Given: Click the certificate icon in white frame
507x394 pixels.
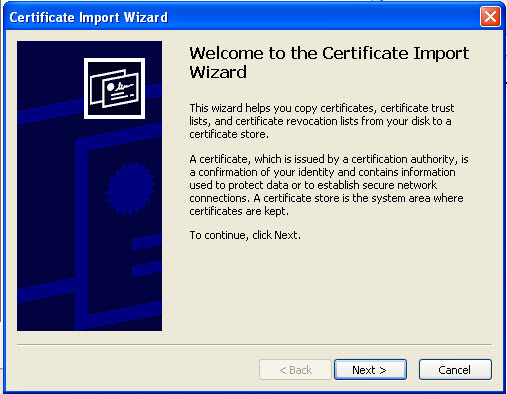Looking at the screenshot, I should coord(114,88).
